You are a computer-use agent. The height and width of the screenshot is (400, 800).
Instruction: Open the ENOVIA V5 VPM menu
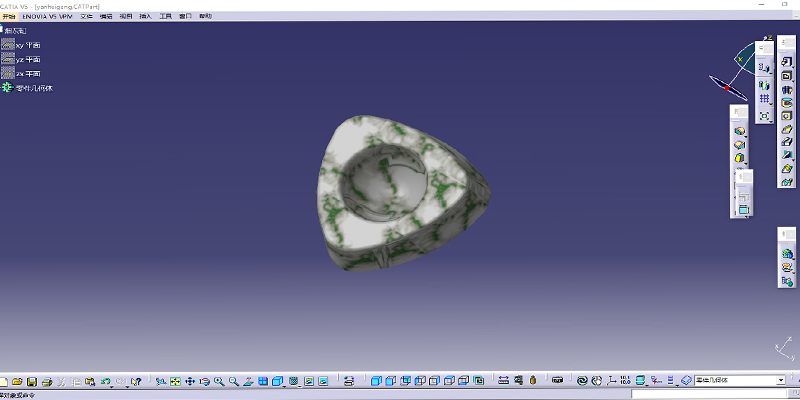click(x=47, y=17)
